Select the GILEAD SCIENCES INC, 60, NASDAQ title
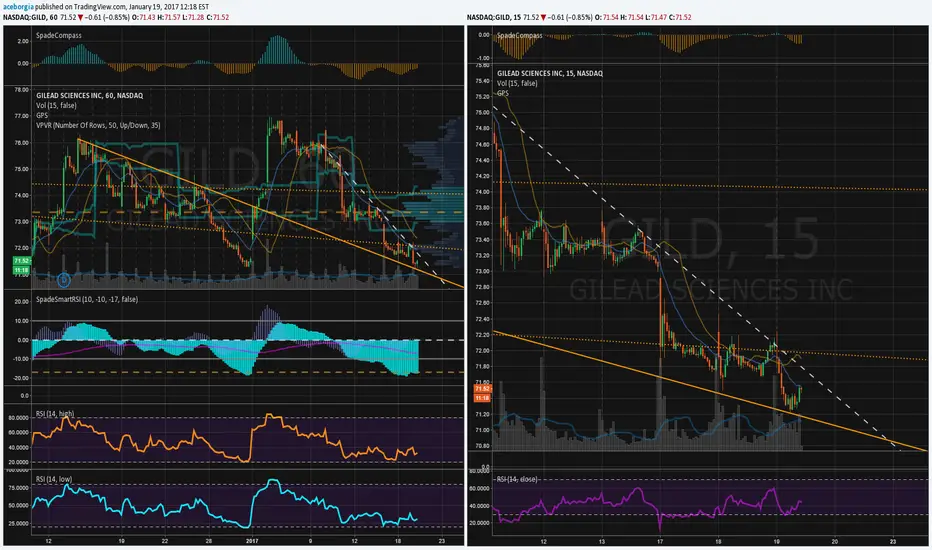932x550 pixels. 90,95
